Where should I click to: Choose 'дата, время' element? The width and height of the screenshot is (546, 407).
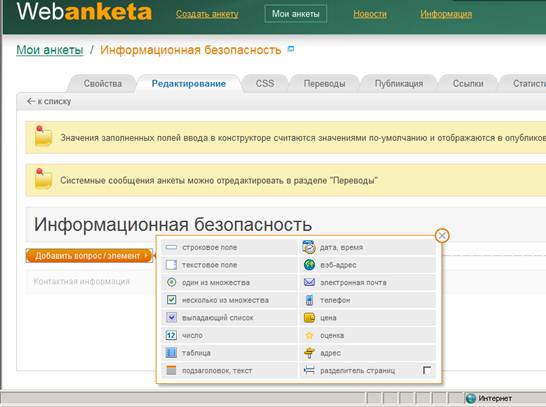pos(368,247)
